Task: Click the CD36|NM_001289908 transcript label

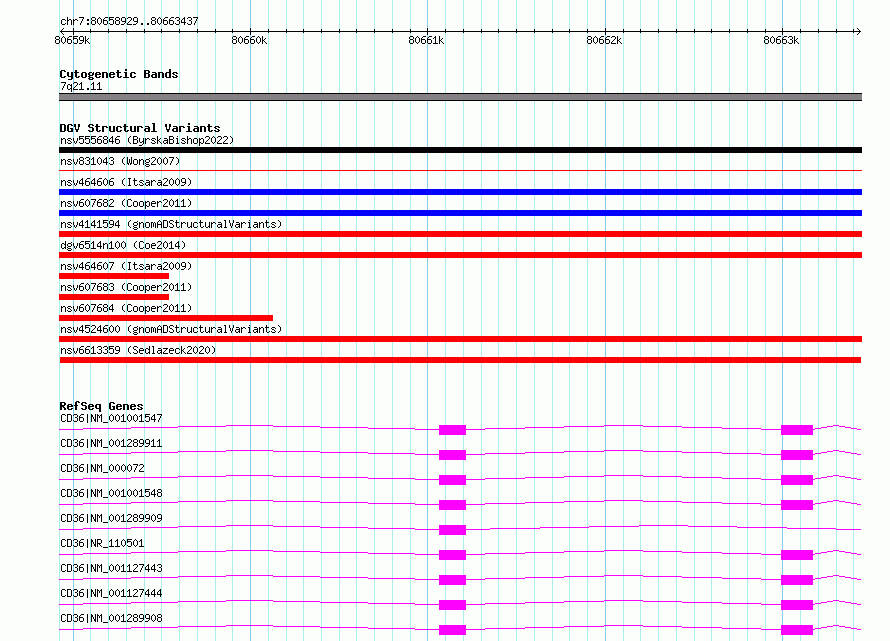Action: tap(111, 618)
